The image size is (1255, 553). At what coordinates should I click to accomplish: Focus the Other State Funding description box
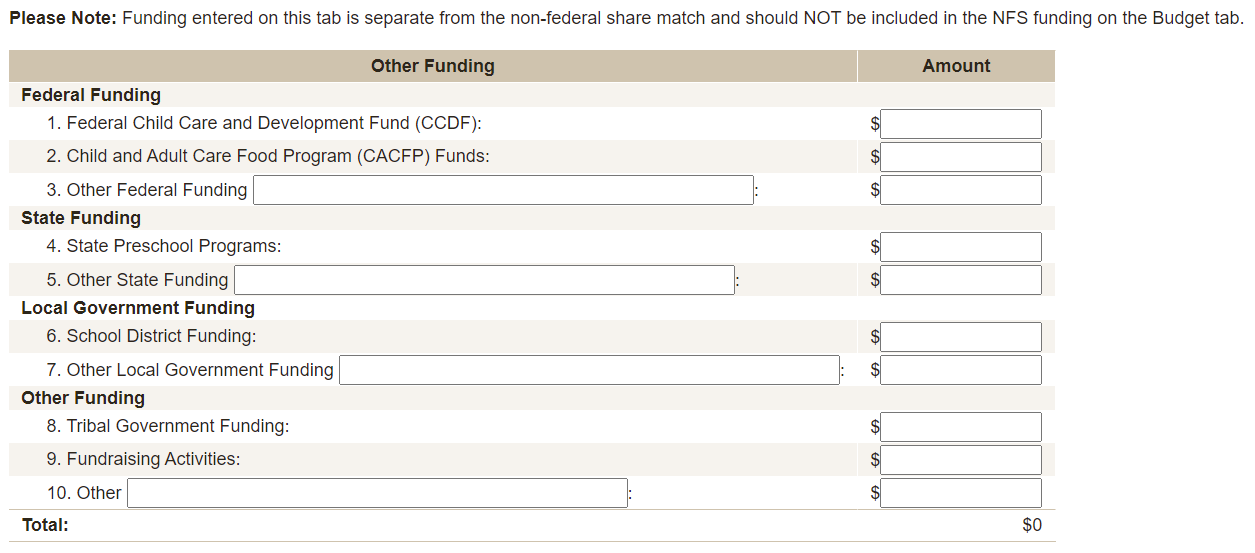pos(484,280)
